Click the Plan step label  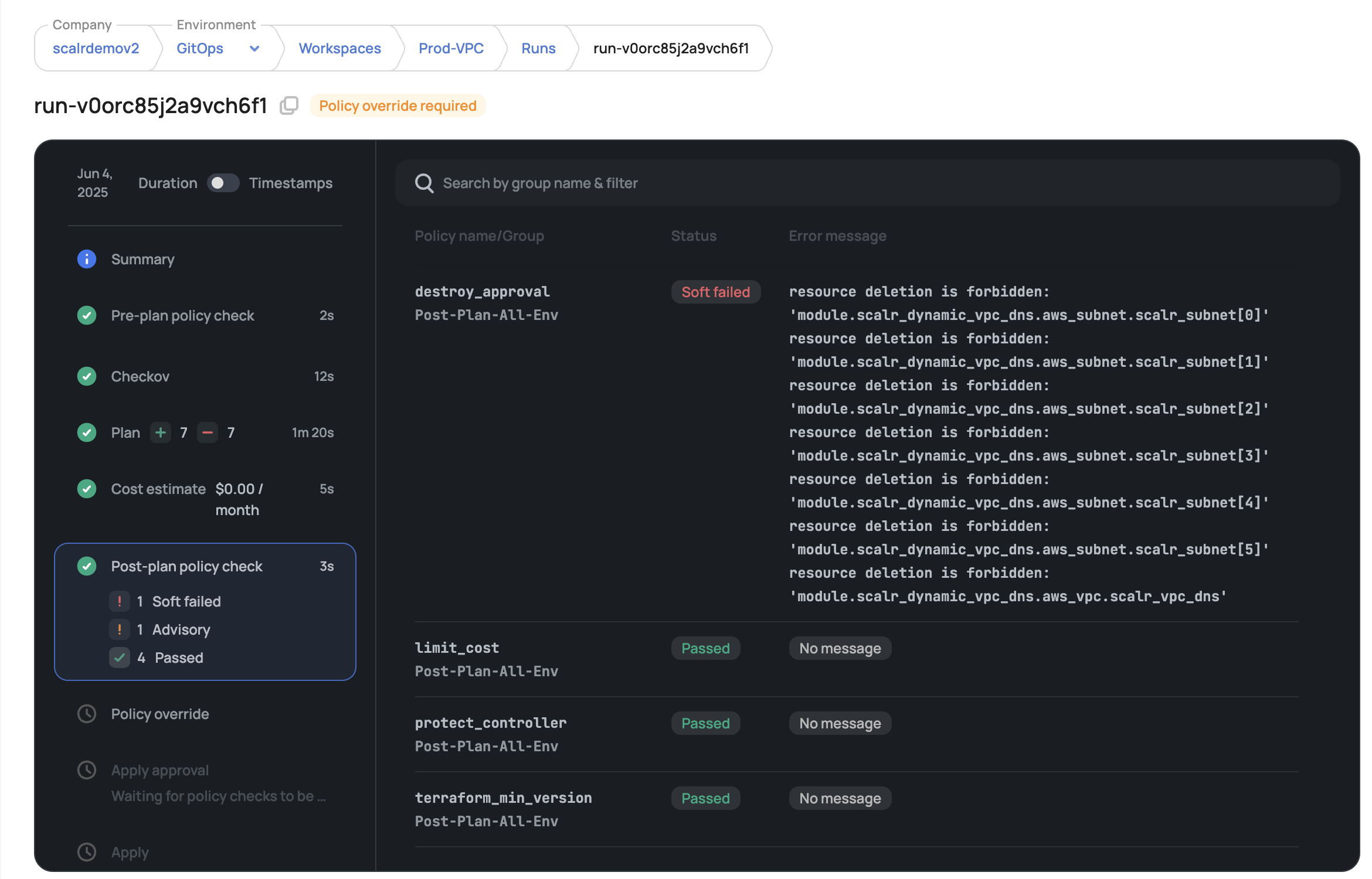pyautogui.click(x=125, y=432)
